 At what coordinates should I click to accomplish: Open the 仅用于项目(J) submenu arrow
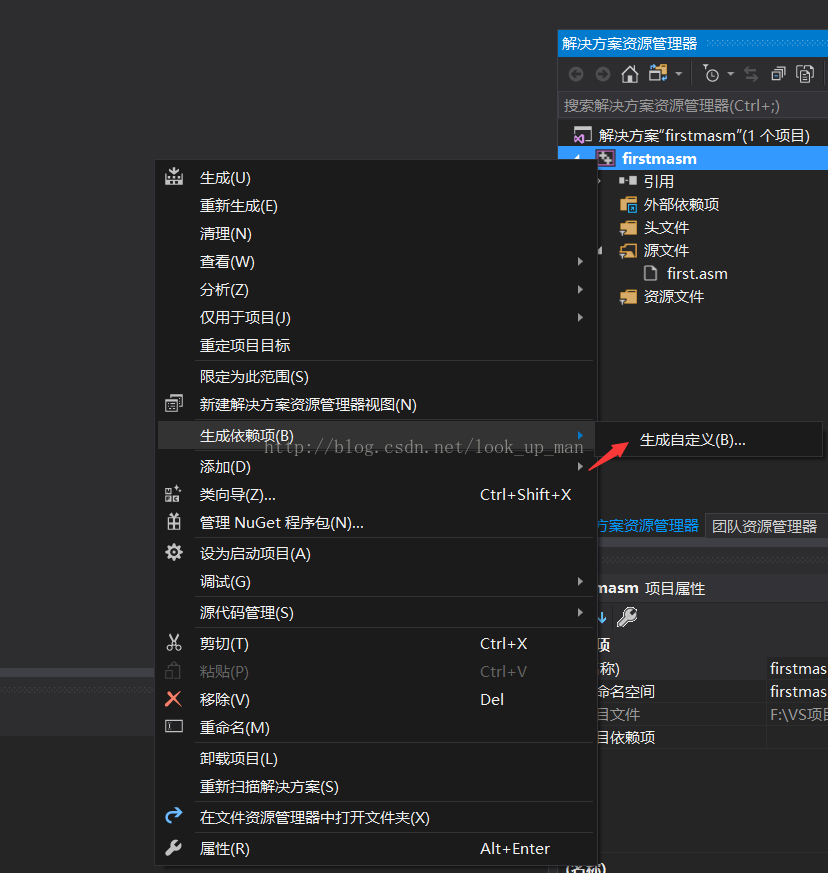click(x=580, y=317)
